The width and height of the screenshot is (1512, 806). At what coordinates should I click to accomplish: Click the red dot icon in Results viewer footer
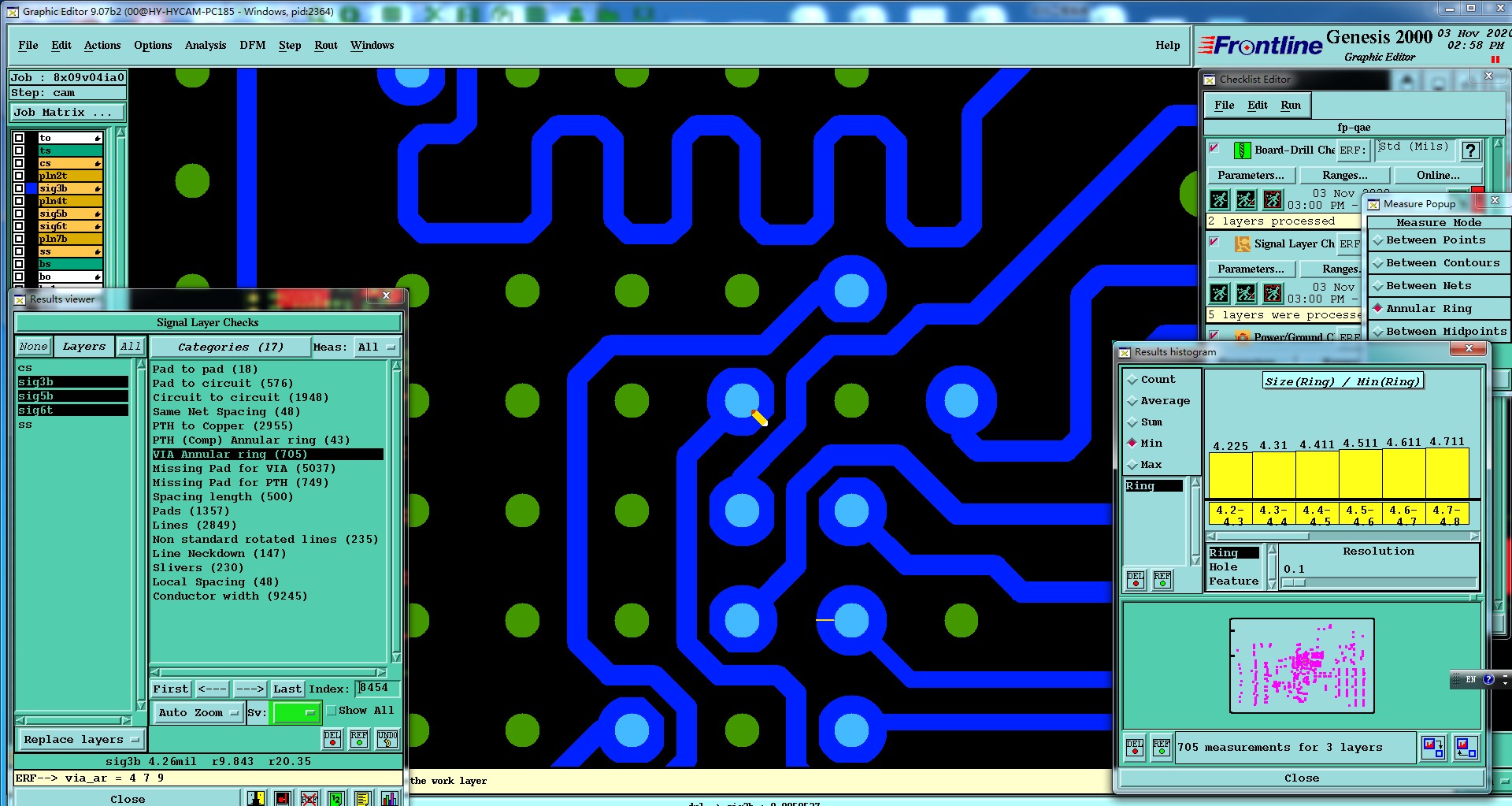283,798
